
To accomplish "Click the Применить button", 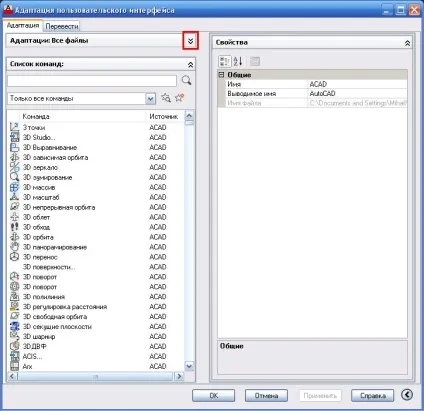I will point(320,396).
